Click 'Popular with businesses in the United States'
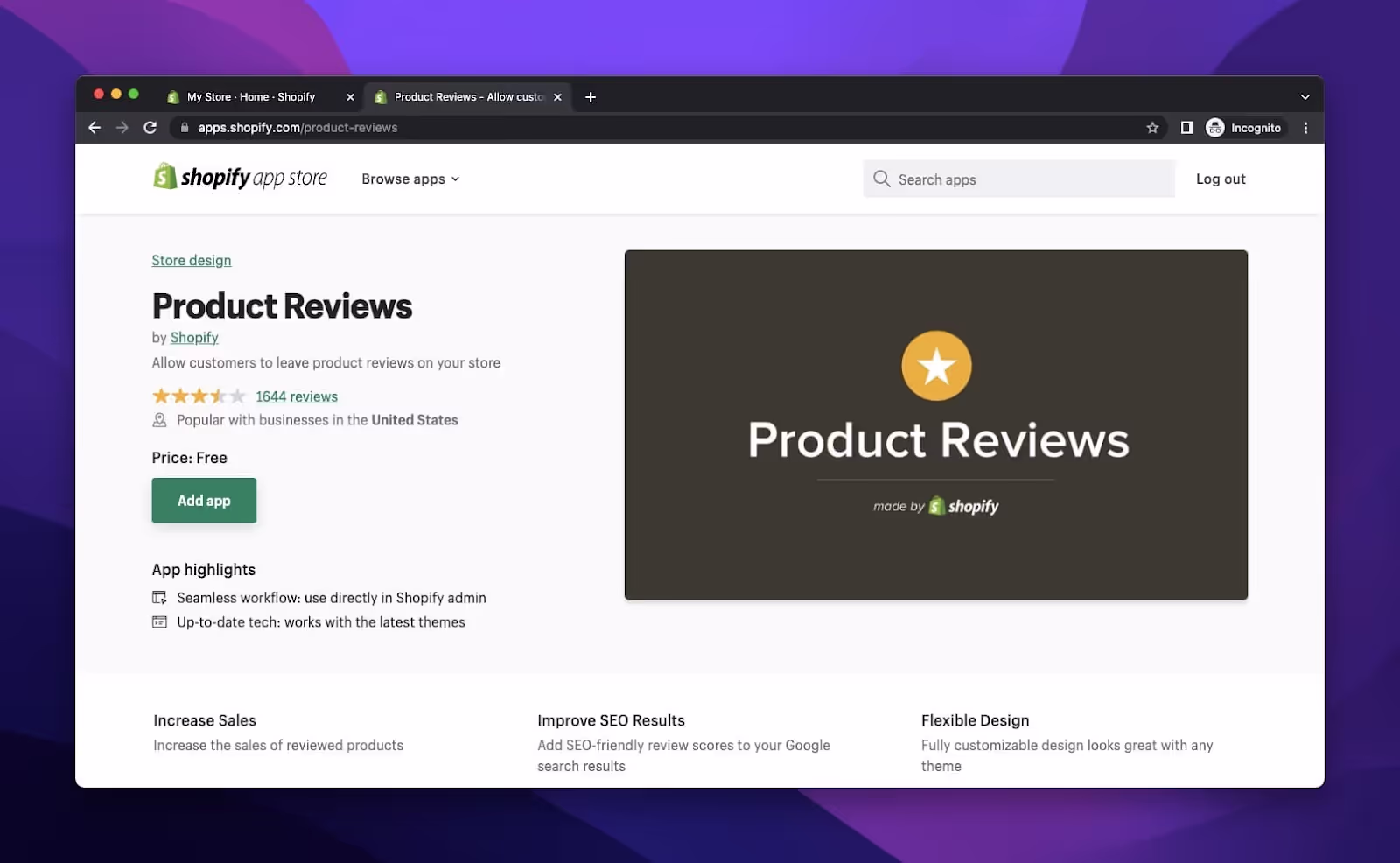The height and width of the screenshot is (863, 1400). click(x=318, y=421)
